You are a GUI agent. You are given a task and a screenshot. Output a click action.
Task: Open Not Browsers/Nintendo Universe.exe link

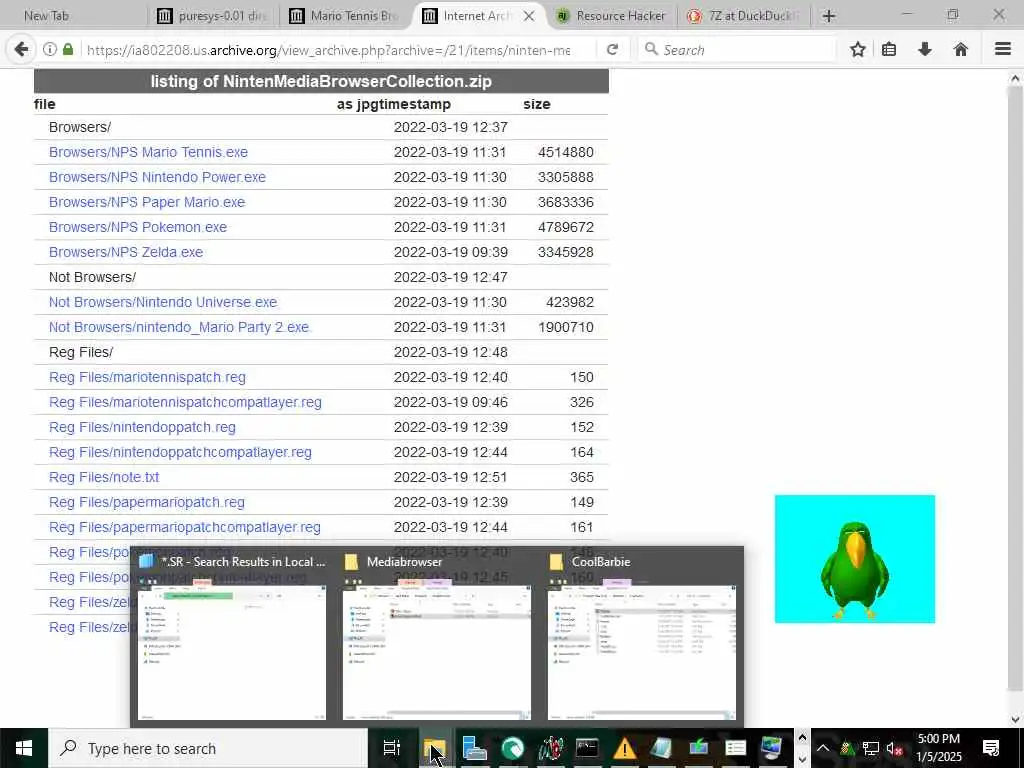tap(163, 302)
